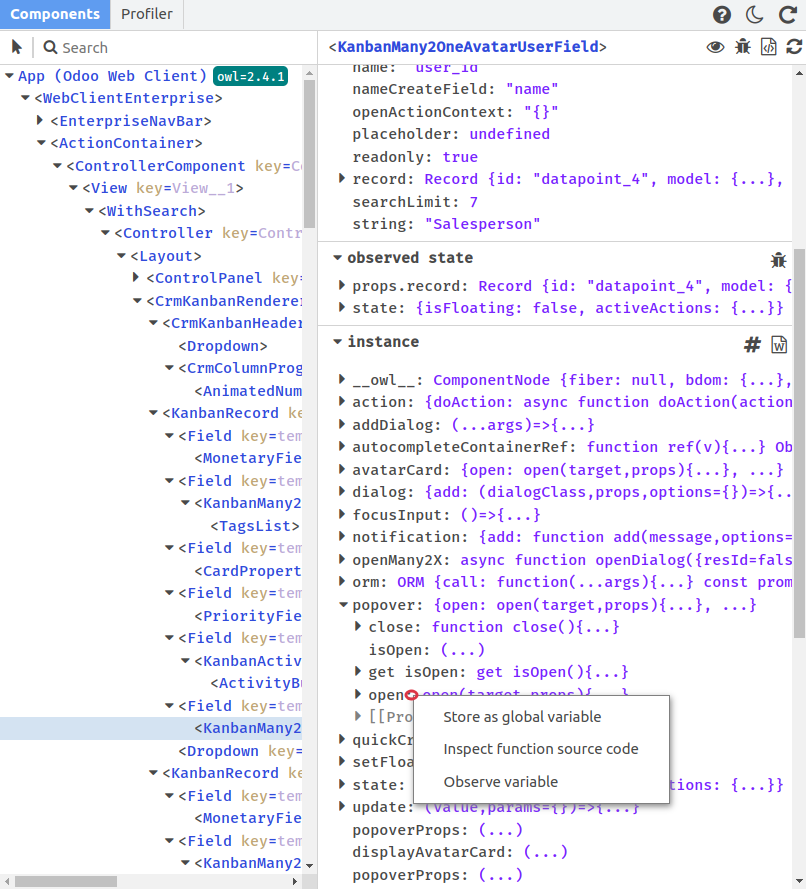This screenshot has height=889, width=806.
Task: Open the help question mark icon
Action: point(722,15)
